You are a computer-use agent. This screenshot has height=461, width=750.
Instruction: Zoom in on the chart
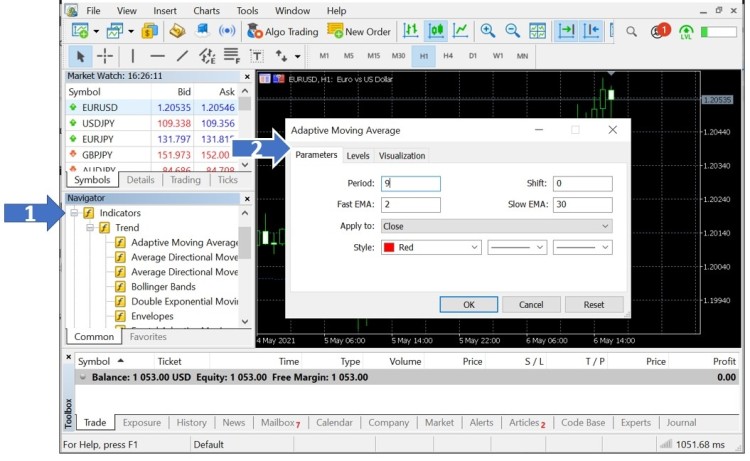[488, 31]
